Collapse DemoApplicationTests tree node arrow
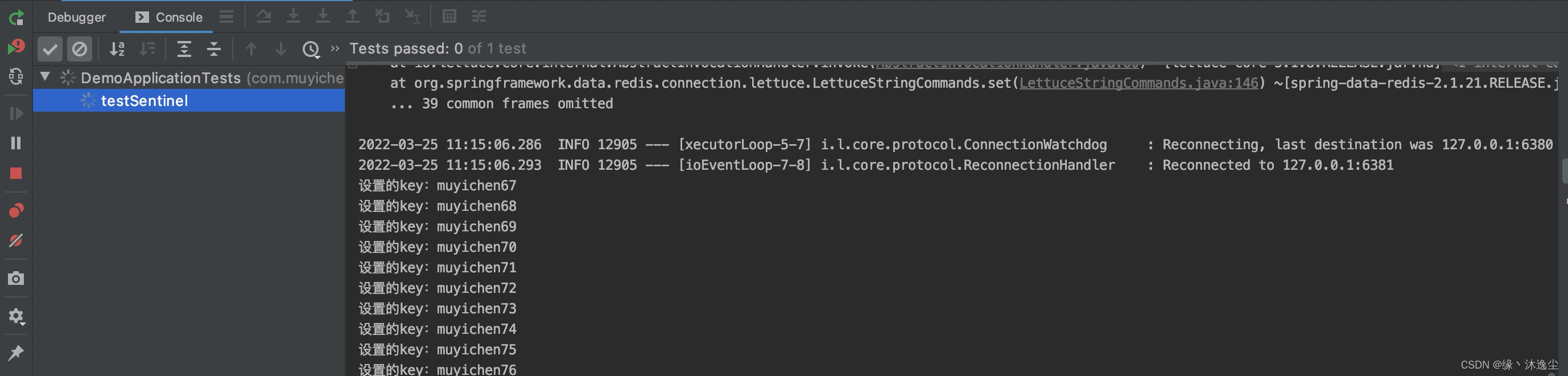The image size is (1568, 376). click(x=45, y=77)
